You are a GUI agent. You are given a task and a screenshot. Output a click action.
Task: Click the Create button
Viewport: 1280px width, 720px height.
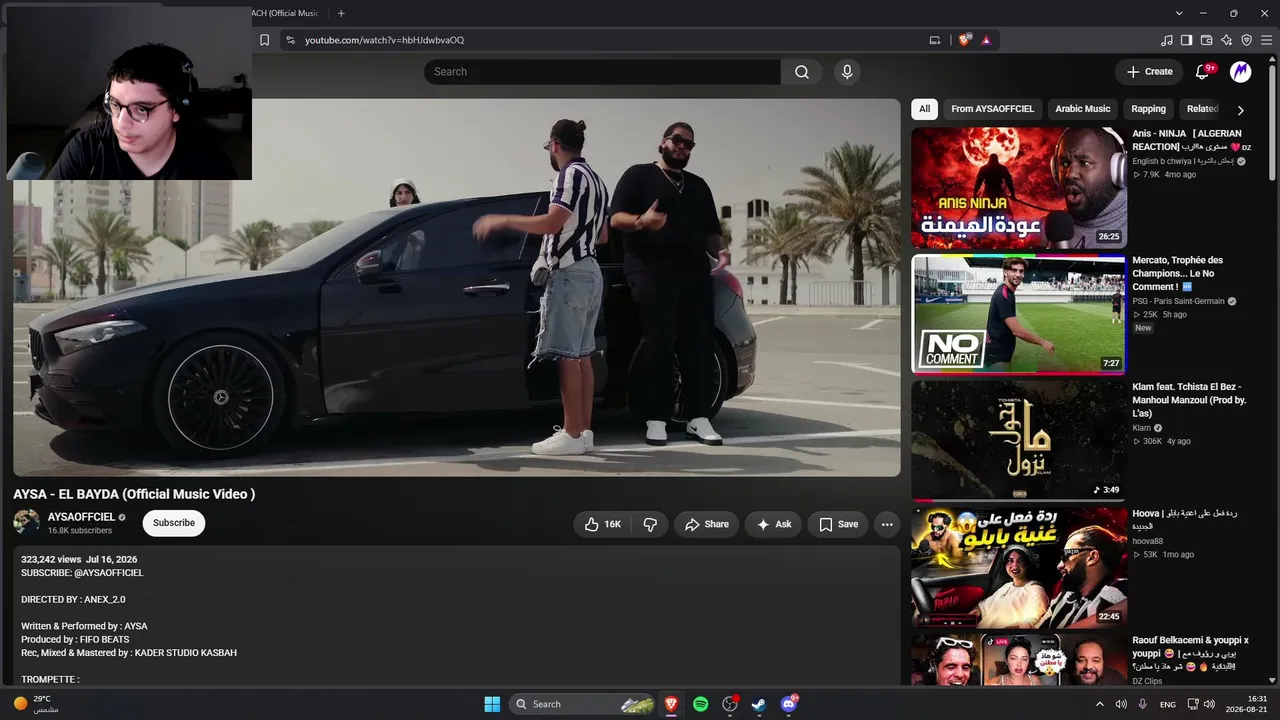click(1149, 72)
